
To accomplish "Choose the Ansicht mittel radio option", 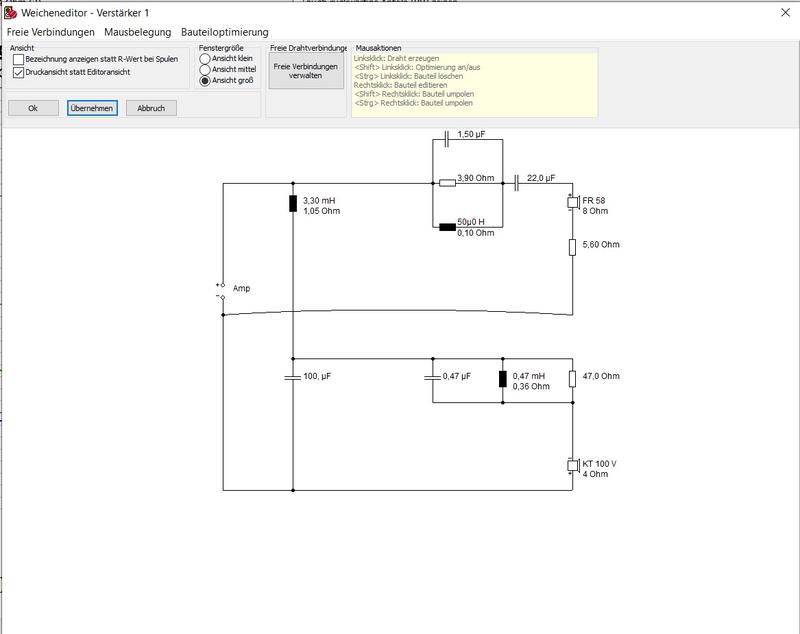I will (x=205, y=69).
